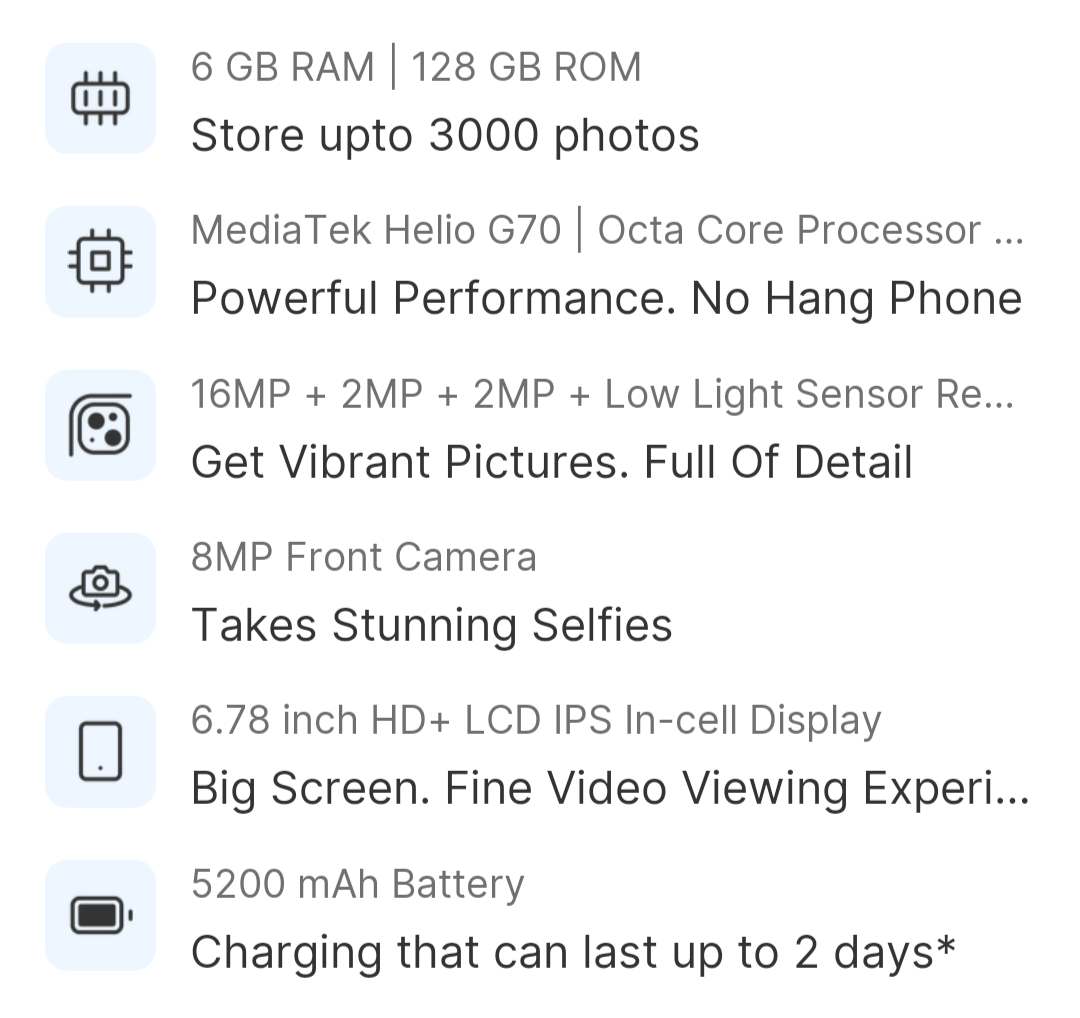Select the 5200 mAh Battery label
The image size is (1080, 1018).
coord(357,884)
